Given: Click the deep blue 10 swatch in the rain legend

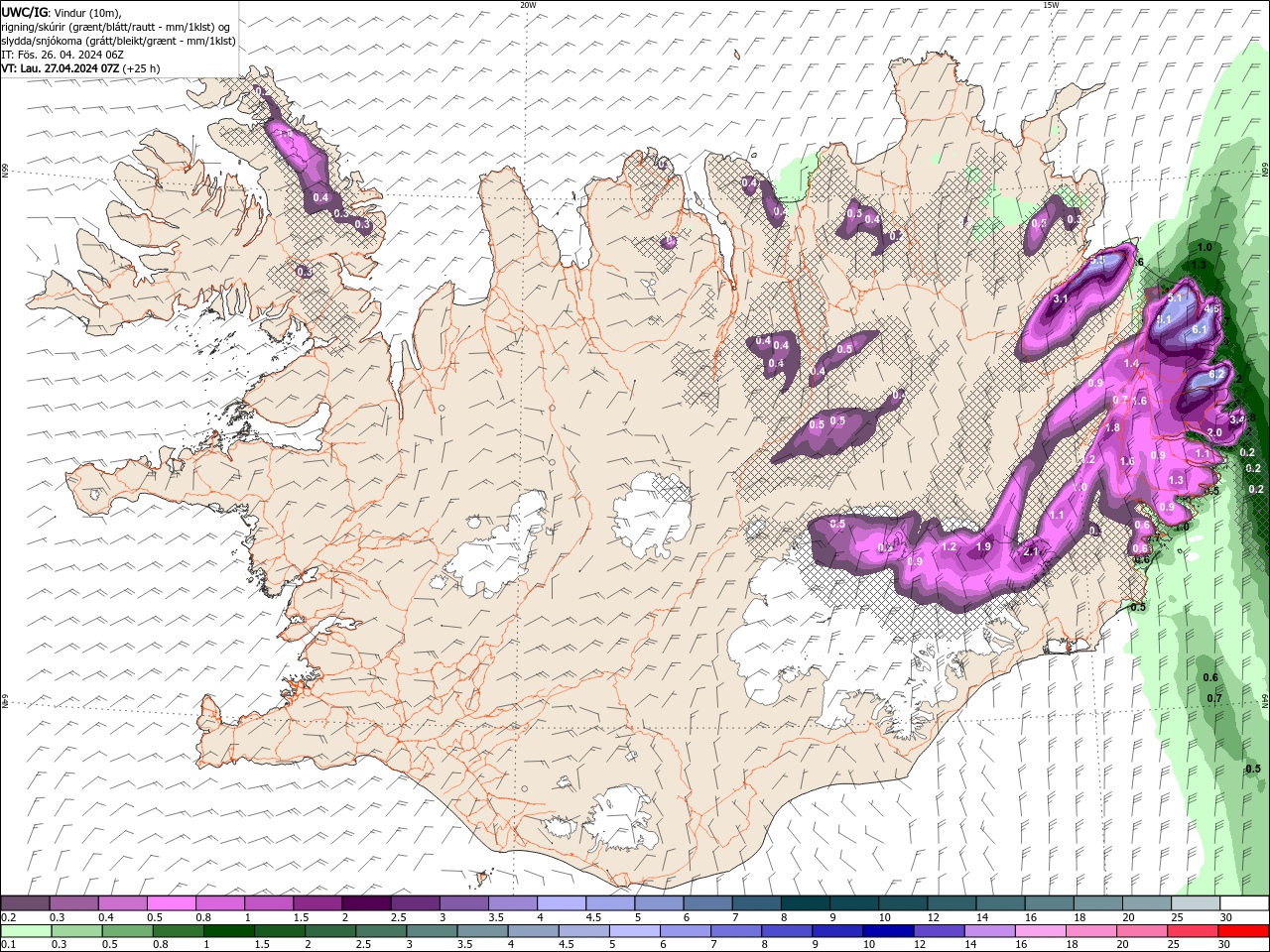Looking at the screenshot, I should pos(888,931).
